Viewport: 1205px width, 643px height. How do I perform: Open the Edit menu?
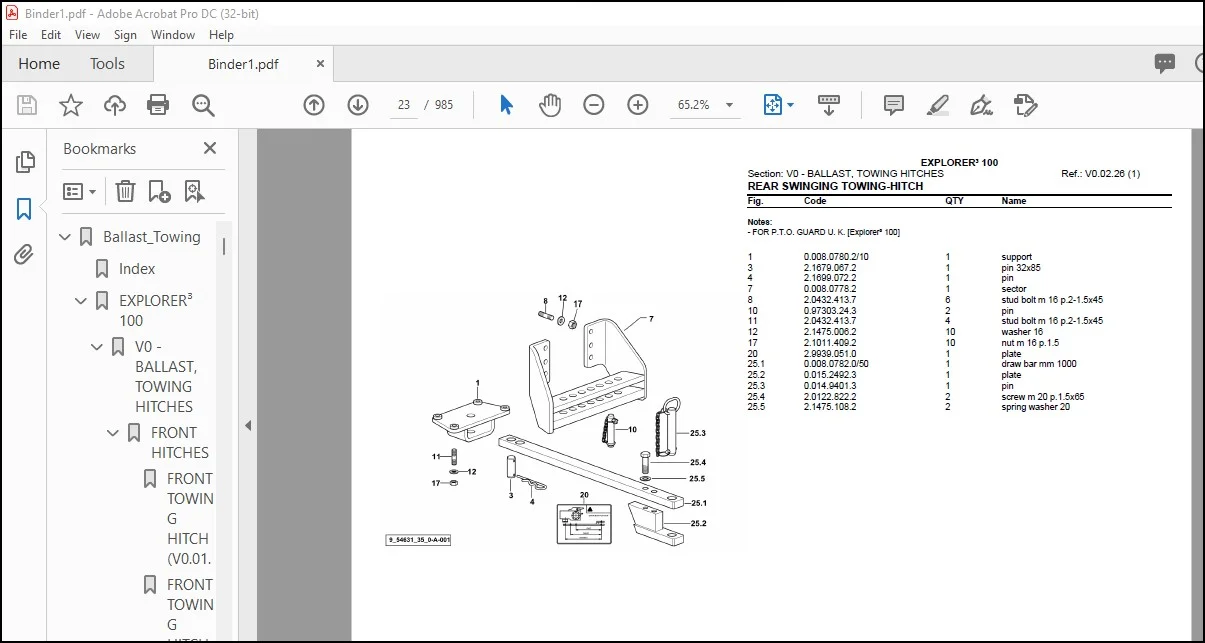point(51,34)
